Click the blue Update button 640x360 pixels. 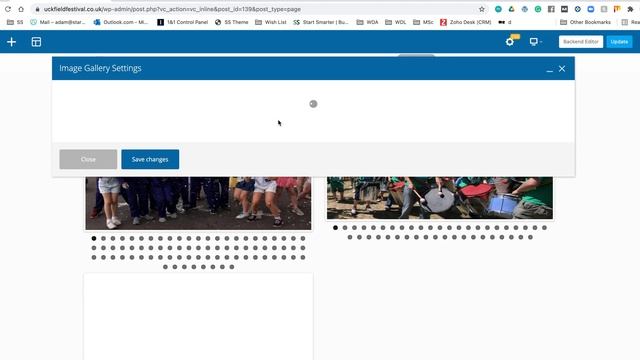pos(619,42)
